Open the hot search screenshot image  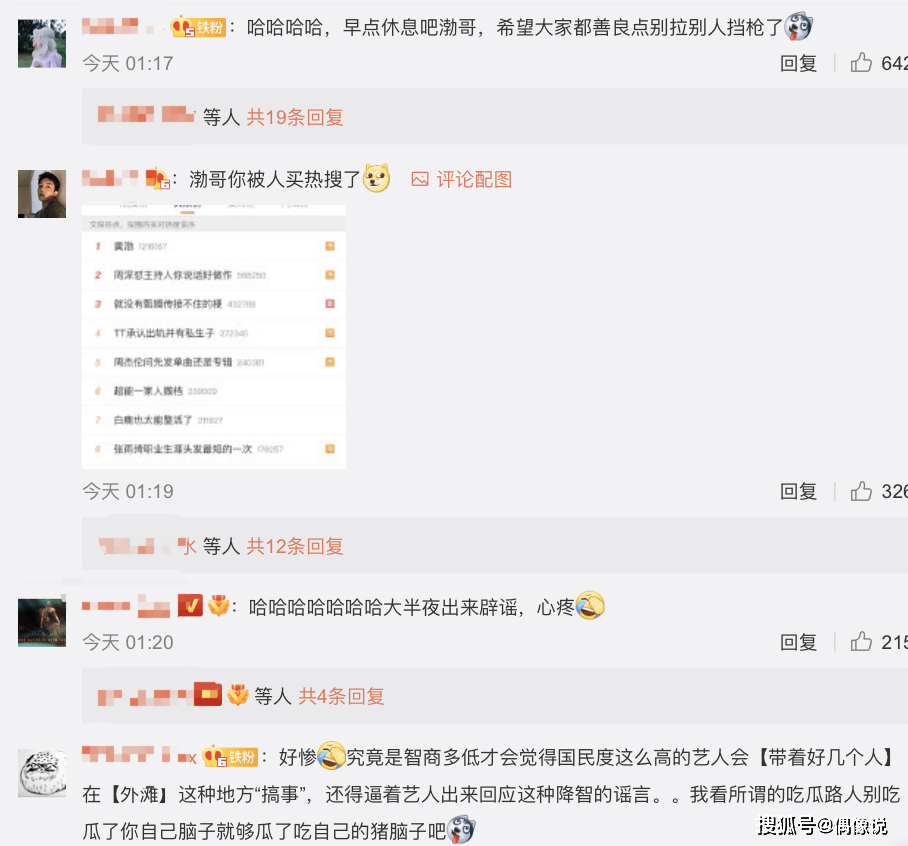[214, 336]
